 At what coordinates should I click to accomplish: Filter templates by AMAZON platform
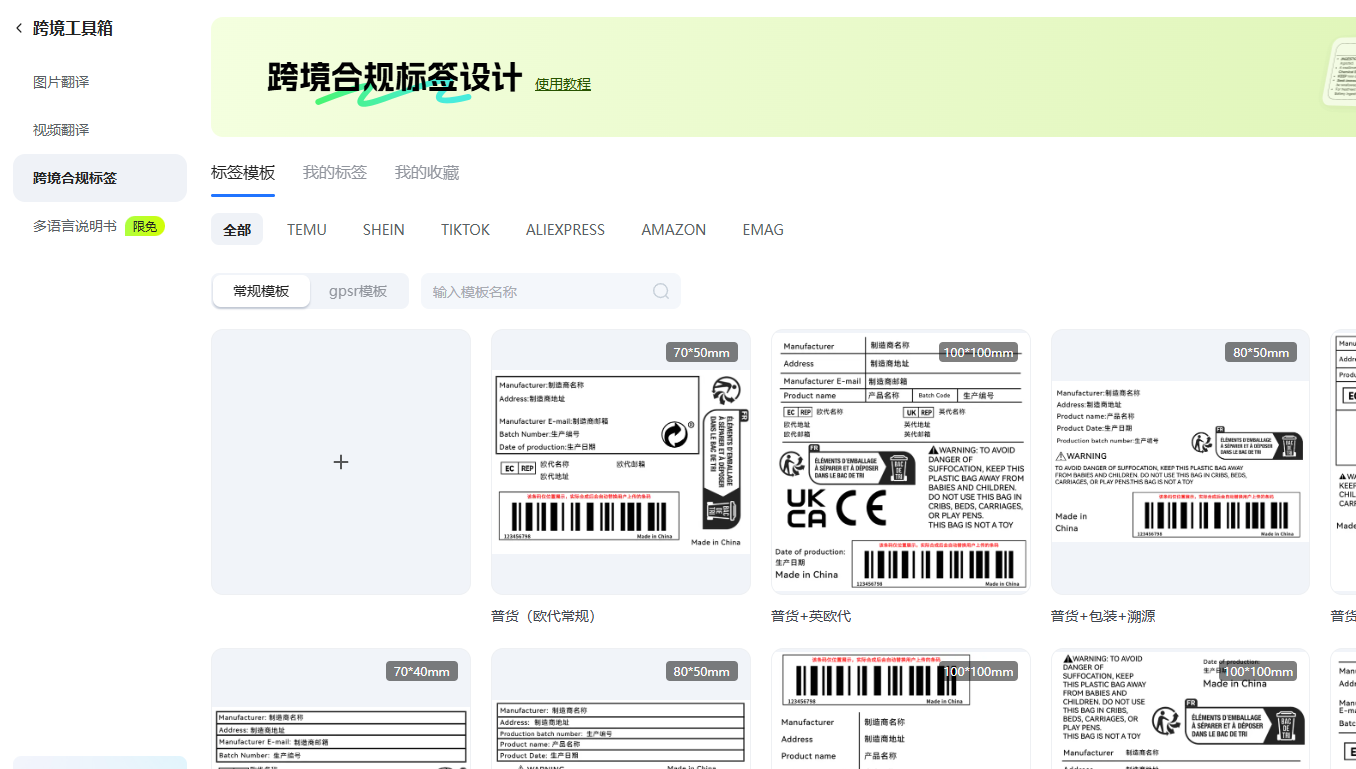coord(673,229)
